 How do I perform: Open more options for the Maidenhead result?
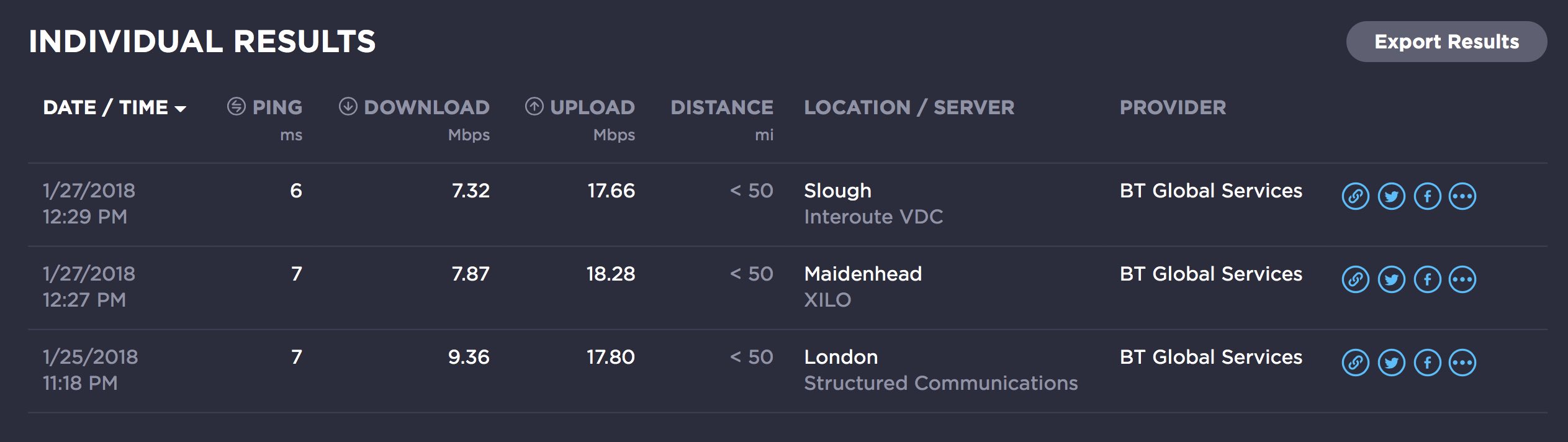click(x=1462, y=280)
